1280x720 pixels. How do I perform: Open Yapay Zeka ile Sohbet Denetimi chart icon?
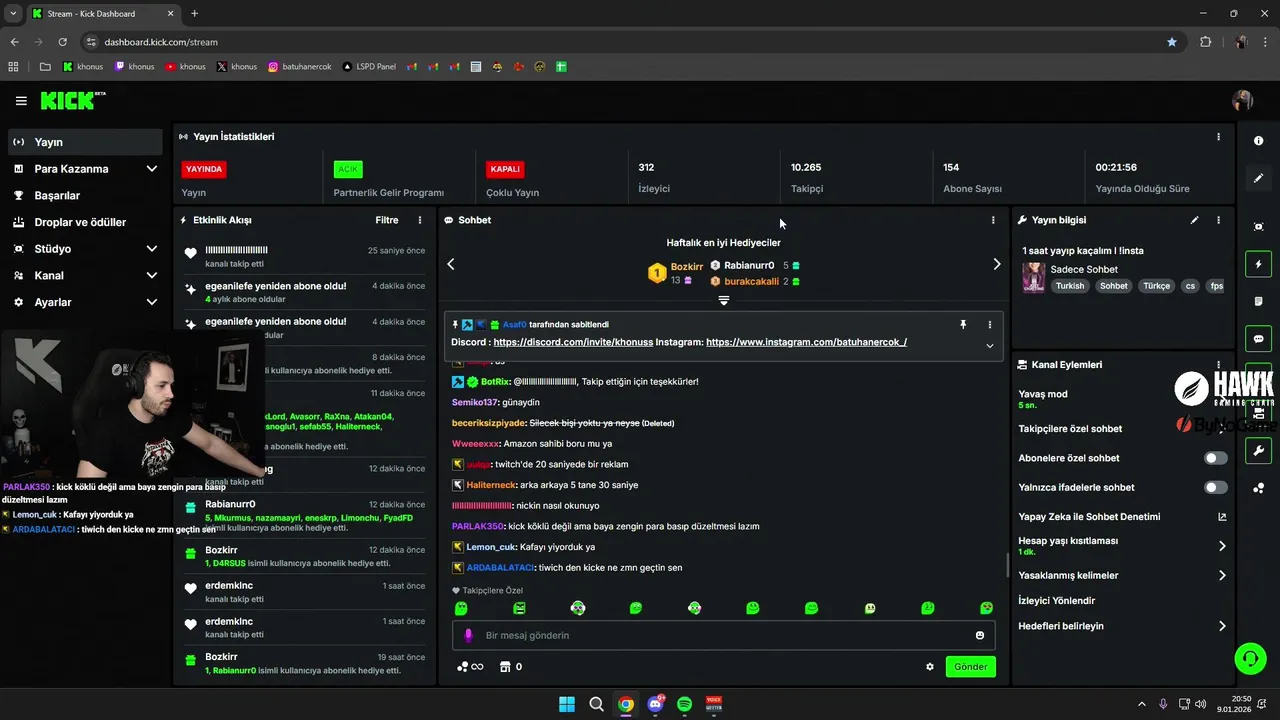[1222, 517]
